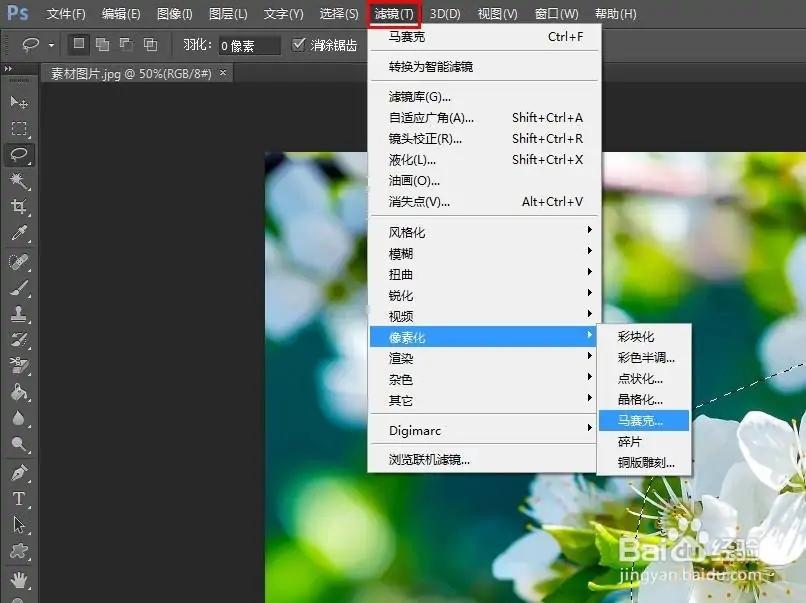Select the Custom Shape tool
This screenshot has width=806, height=603.
pos(19,551)
